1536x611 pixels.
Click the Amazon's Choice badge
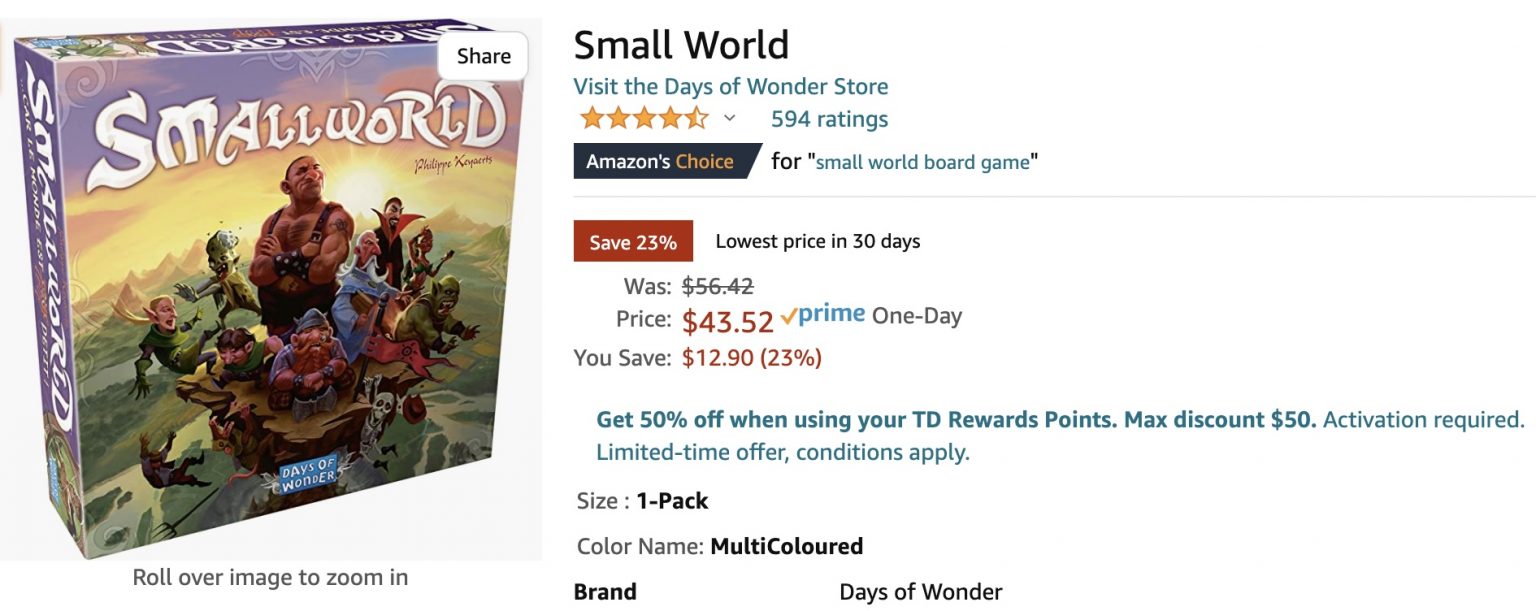pyautogui.click(x=659, y=160)
